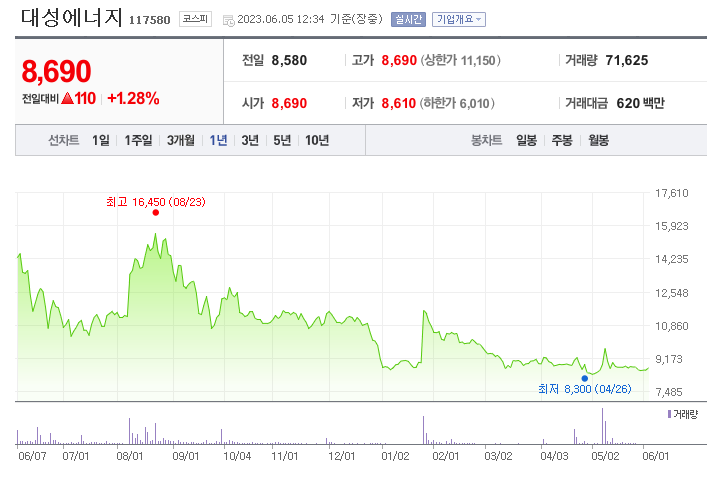Click the 9,173 y-axis label
707x480 pixels.
tap(669, 360)
